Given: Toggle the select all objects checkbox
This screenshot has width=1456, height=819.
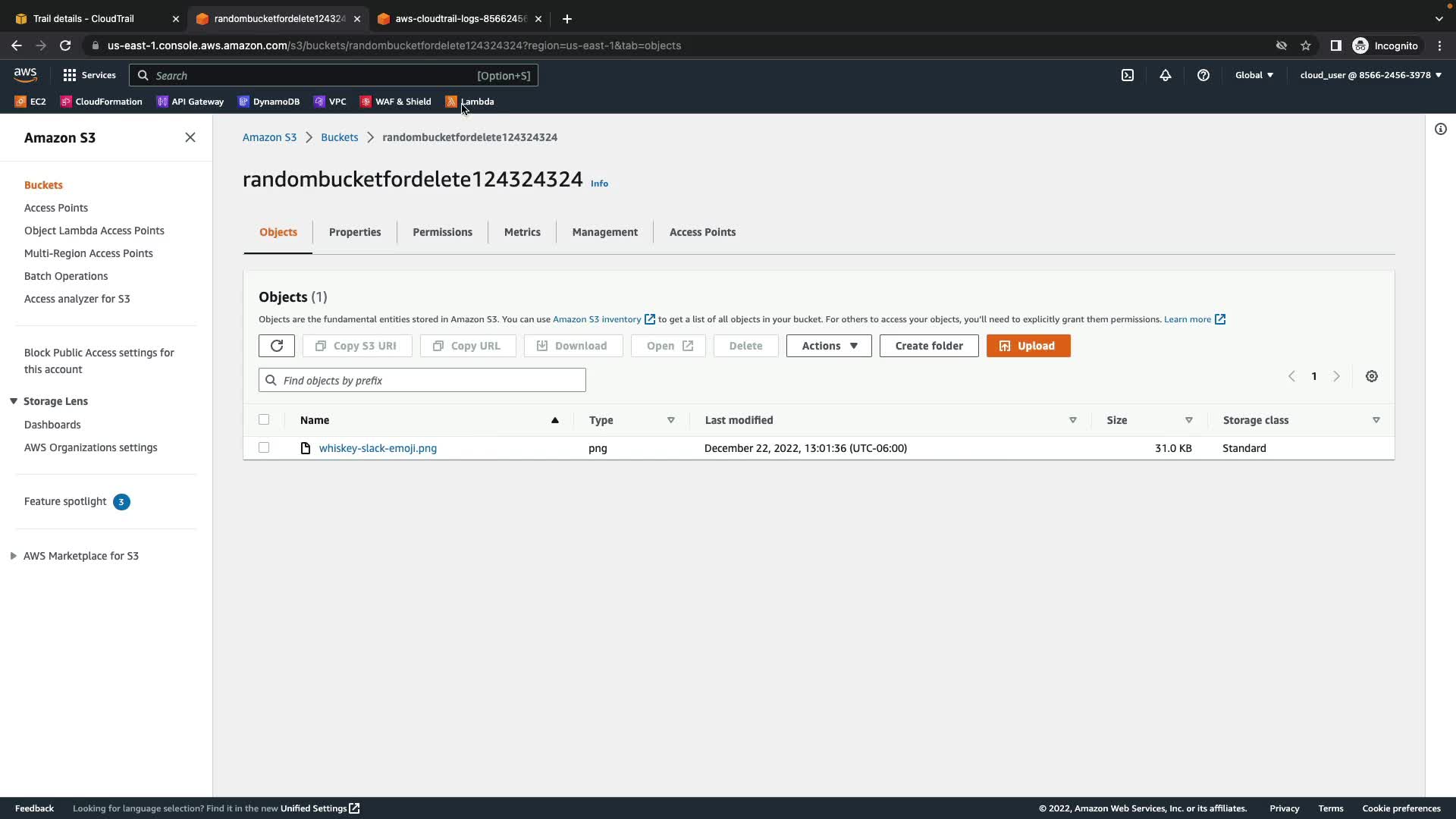Looking at the screenshot, I should 264,419.
